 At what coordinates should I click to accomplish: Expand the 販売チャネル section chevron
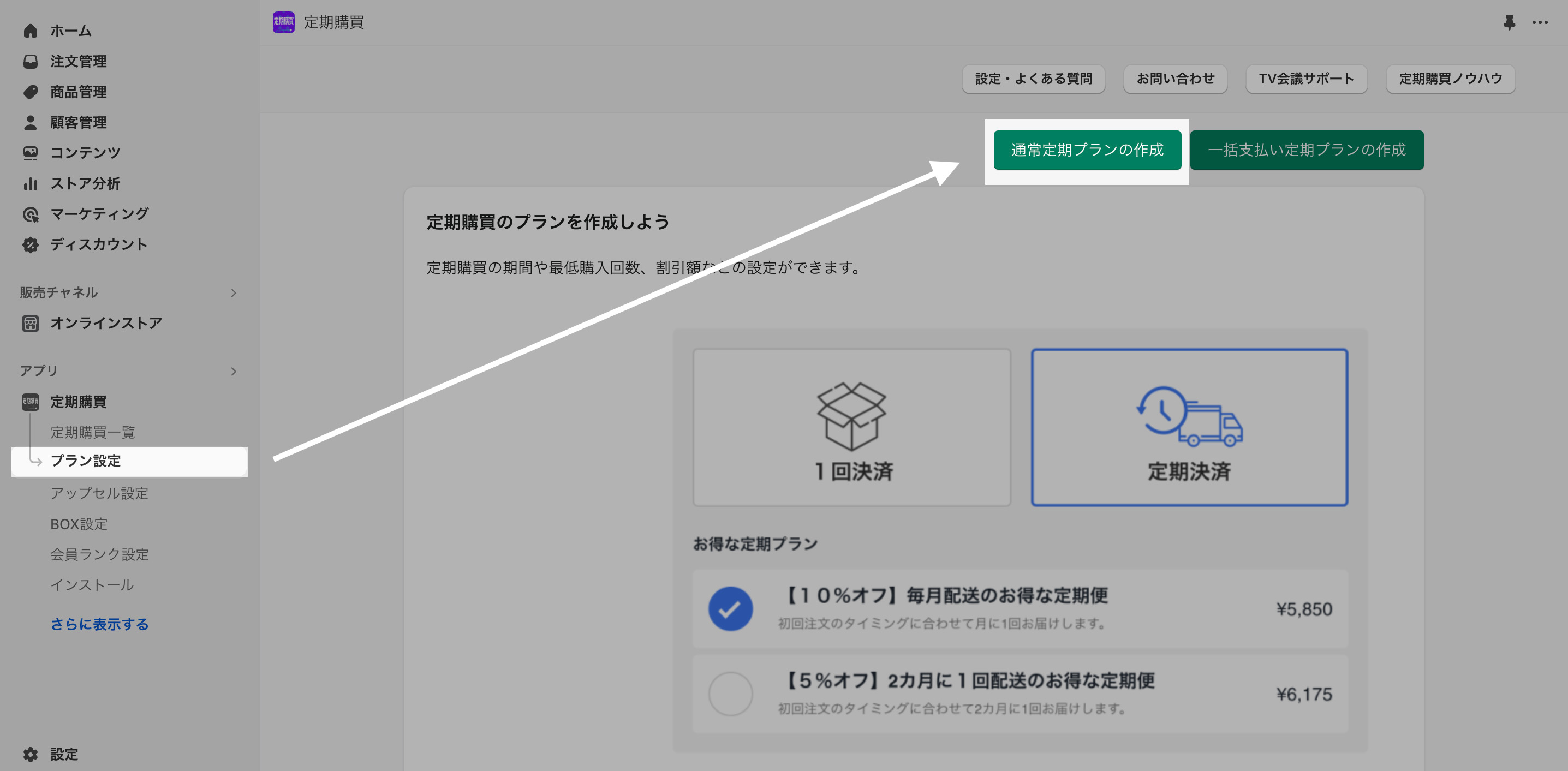coord(233,292)
